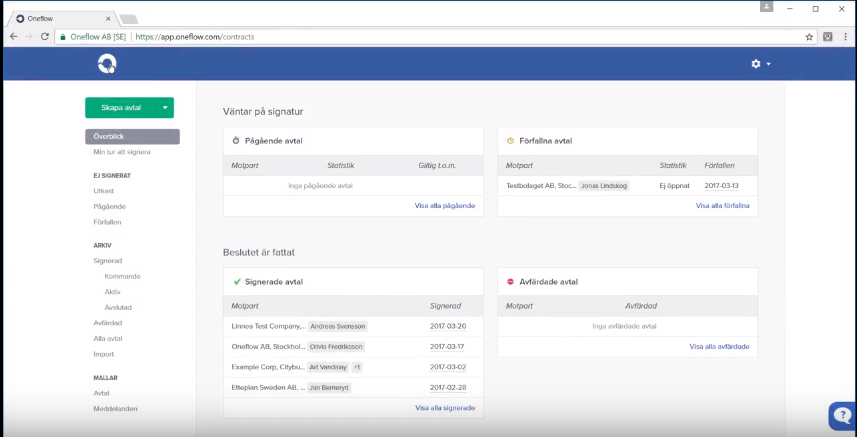Follow the Visa alla pågående link
This screenshot has height=437, width=857.
(x=445, y=206)
